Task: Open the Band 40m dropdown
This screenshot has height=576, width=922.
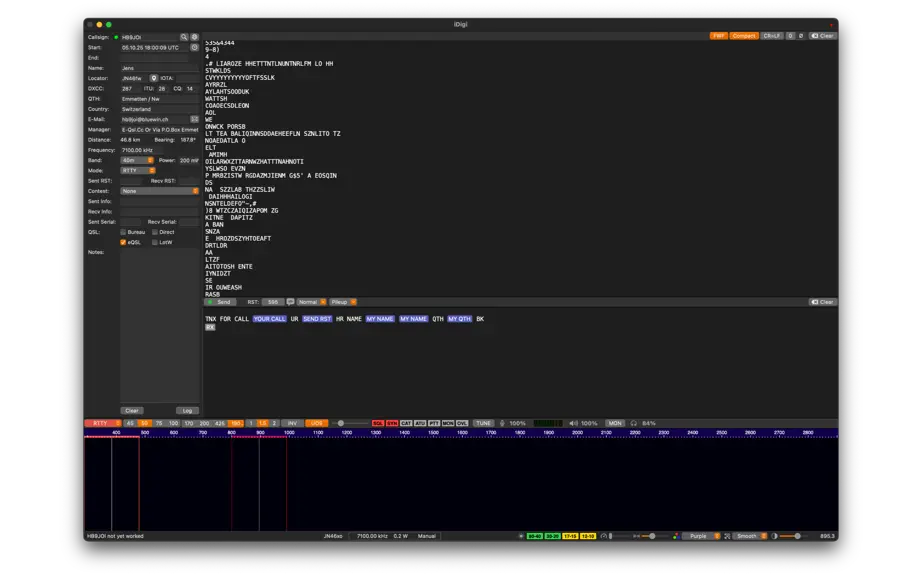Action: pos(137,160)
